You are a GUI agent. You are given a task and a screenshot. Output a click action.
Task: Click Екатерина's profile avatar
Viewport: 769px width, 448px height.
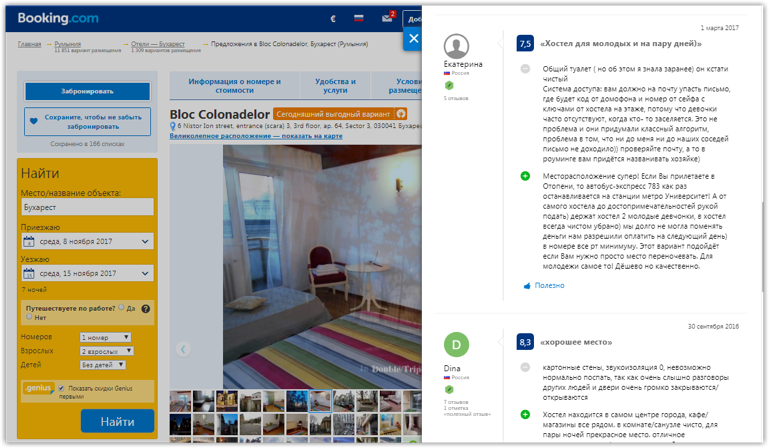[x=456, y=46]
